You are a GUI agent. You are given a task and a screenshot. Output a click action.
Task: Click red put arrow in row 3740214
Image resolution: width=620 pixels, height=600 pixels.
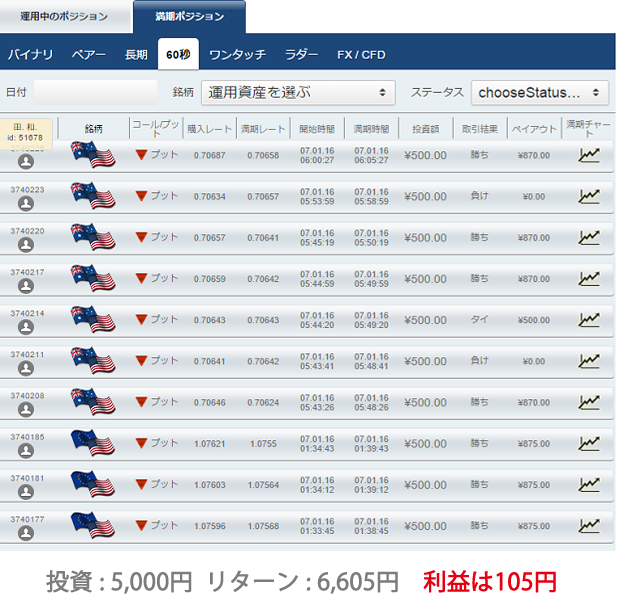pyautogui.click(x=141, y=319)
